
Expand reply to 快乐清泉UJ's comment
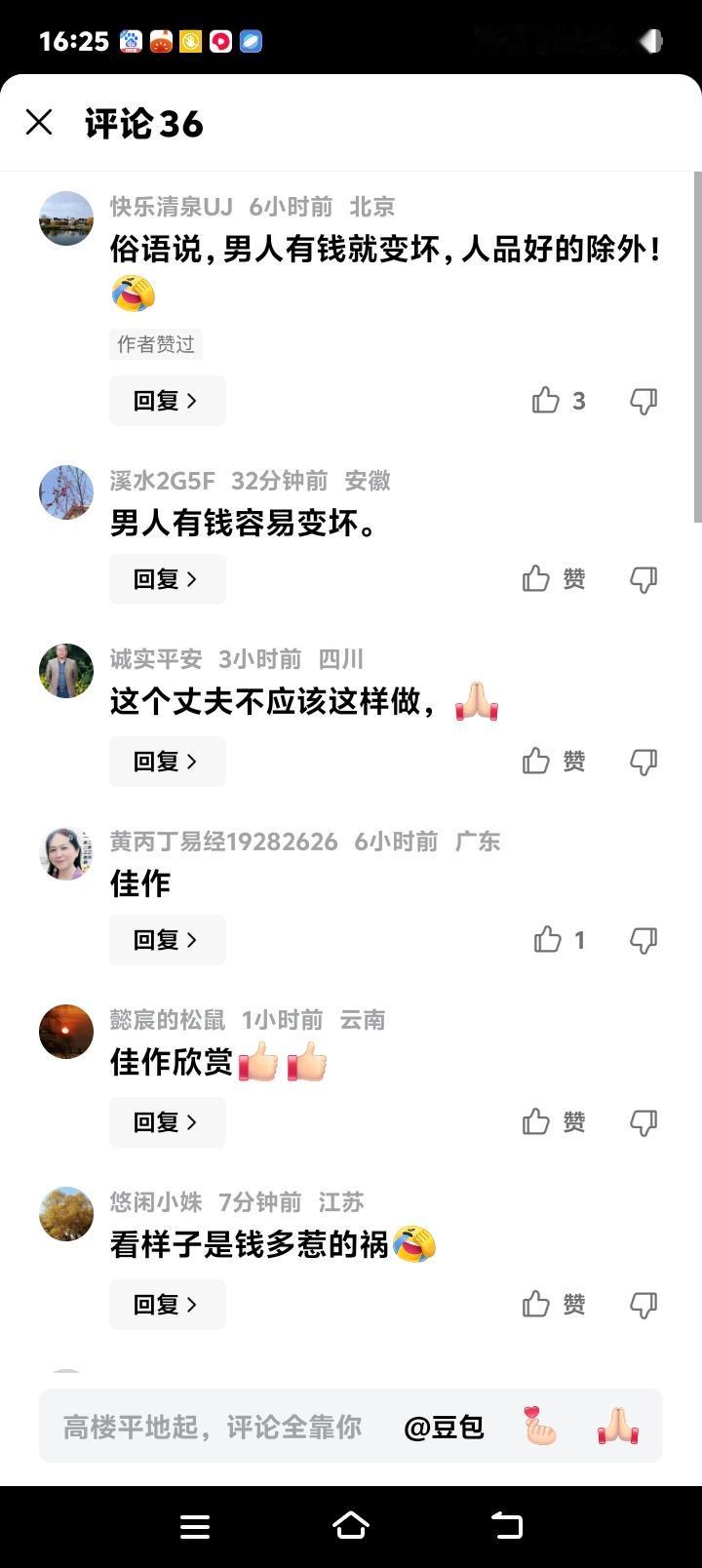pyautogui.click(x=167, y=401)
